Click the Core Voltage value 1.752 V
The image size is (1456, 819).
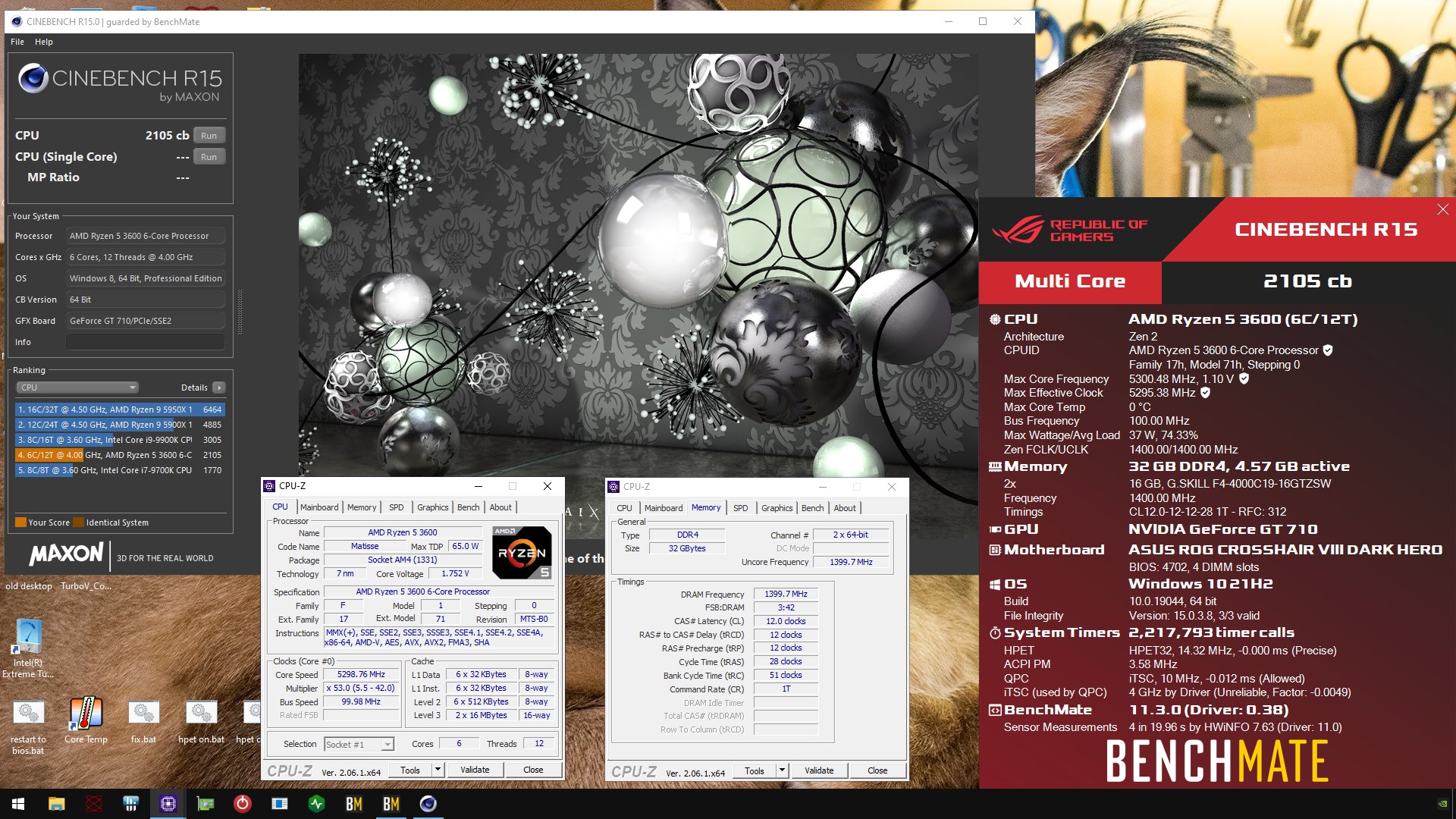455,574
